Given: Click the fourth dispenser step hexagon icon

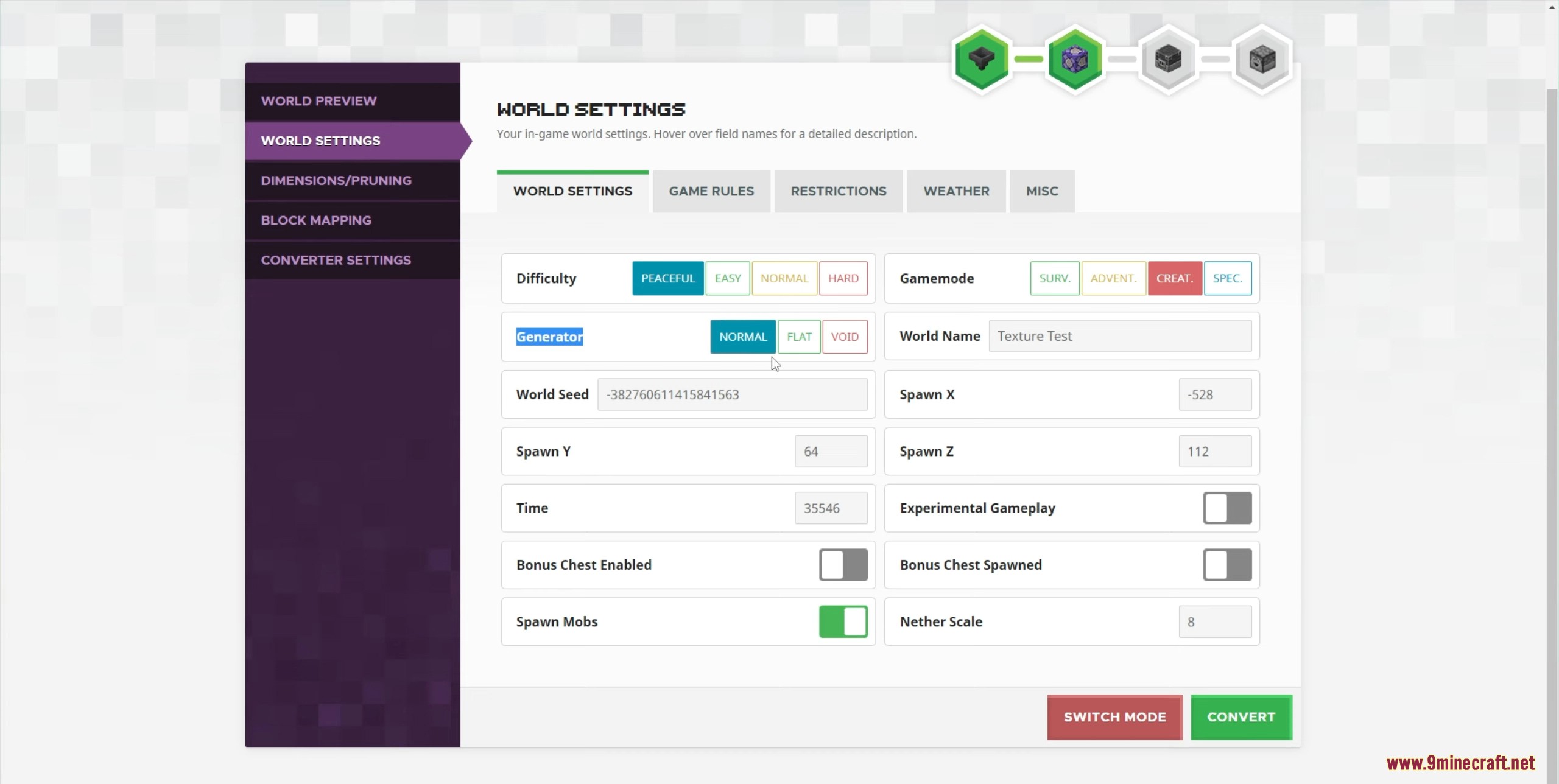Looking at the screenshot, I should 1261,59.
